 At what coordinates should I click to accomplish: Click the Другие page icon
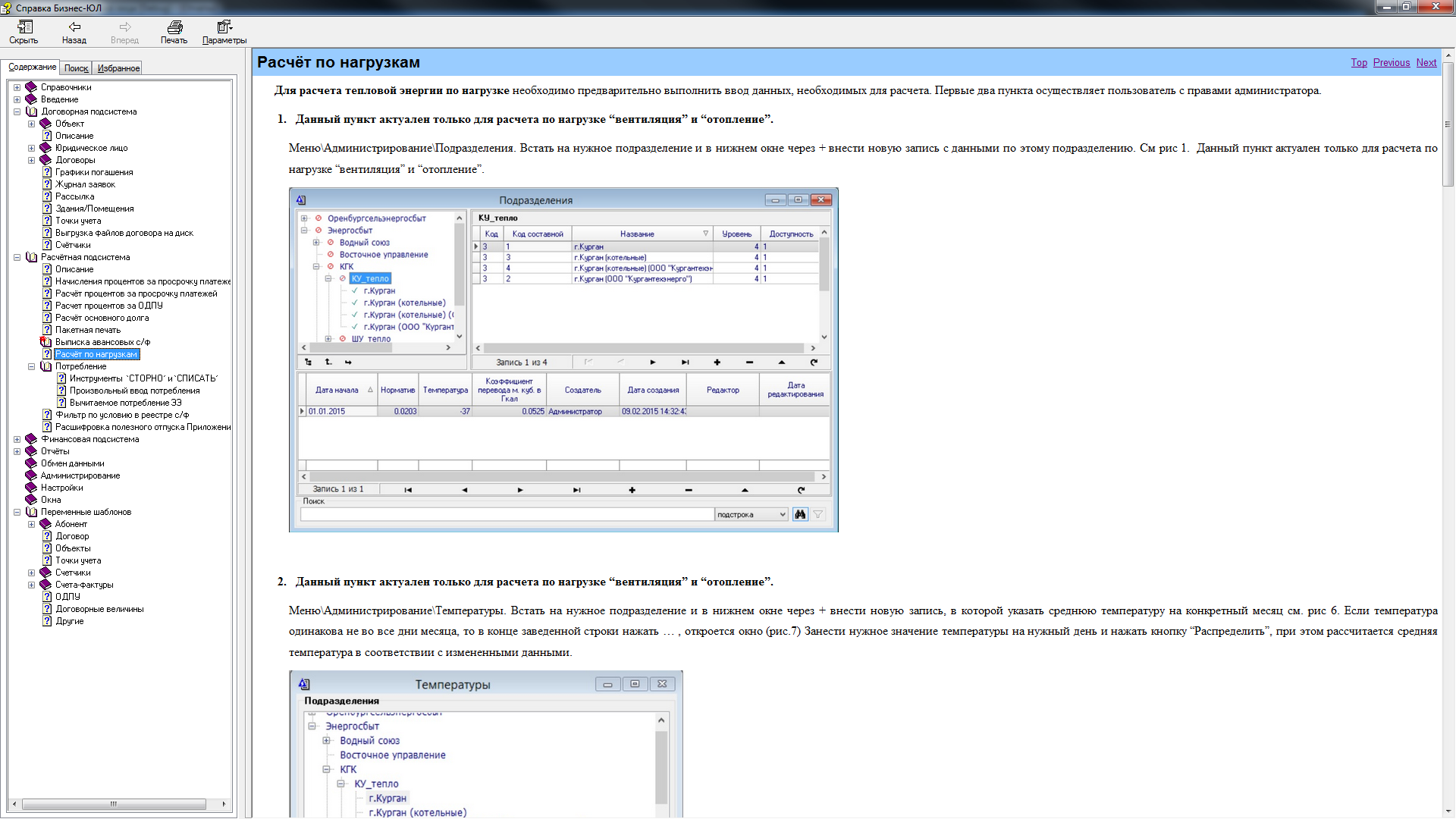point(47,621)
